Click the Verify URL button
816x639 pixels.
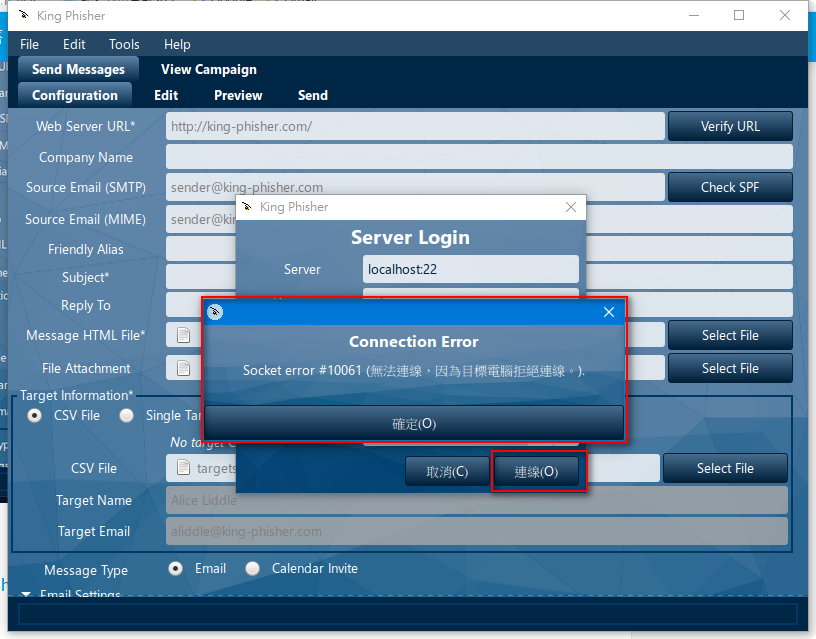tap(730, 126)
